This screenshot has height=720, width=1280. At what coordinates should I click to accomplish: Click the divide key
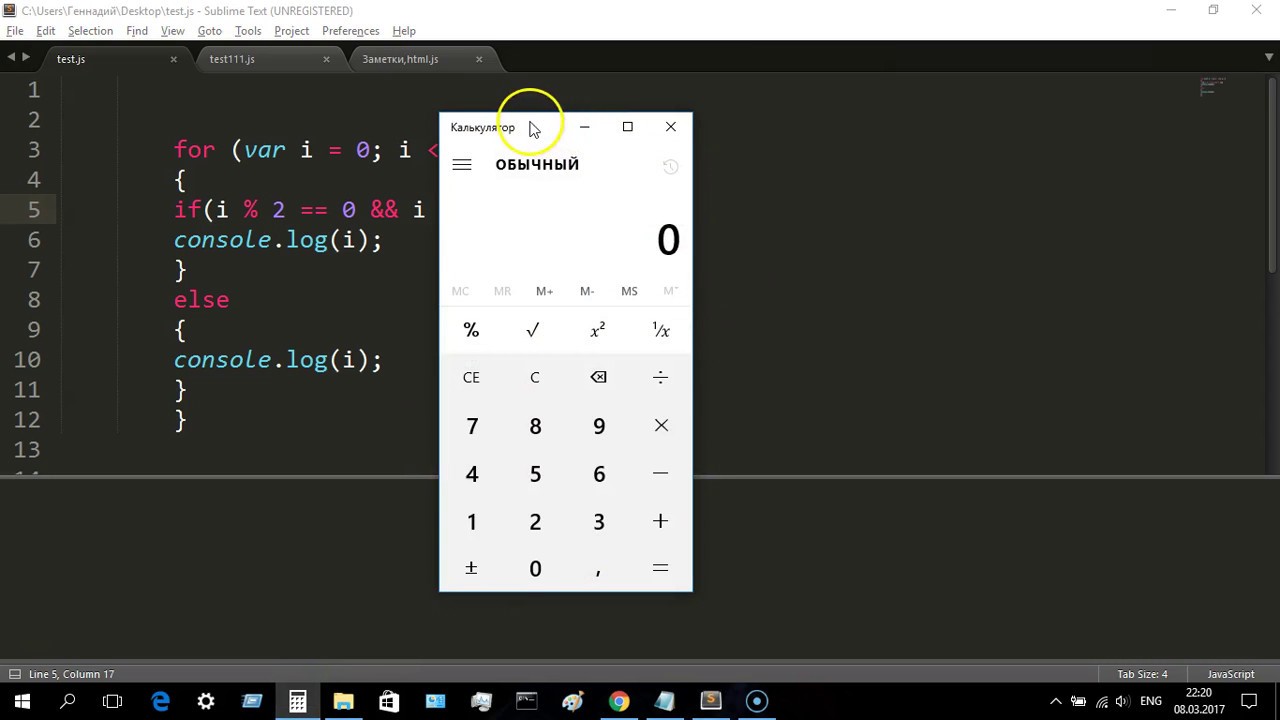coord(661,377)
